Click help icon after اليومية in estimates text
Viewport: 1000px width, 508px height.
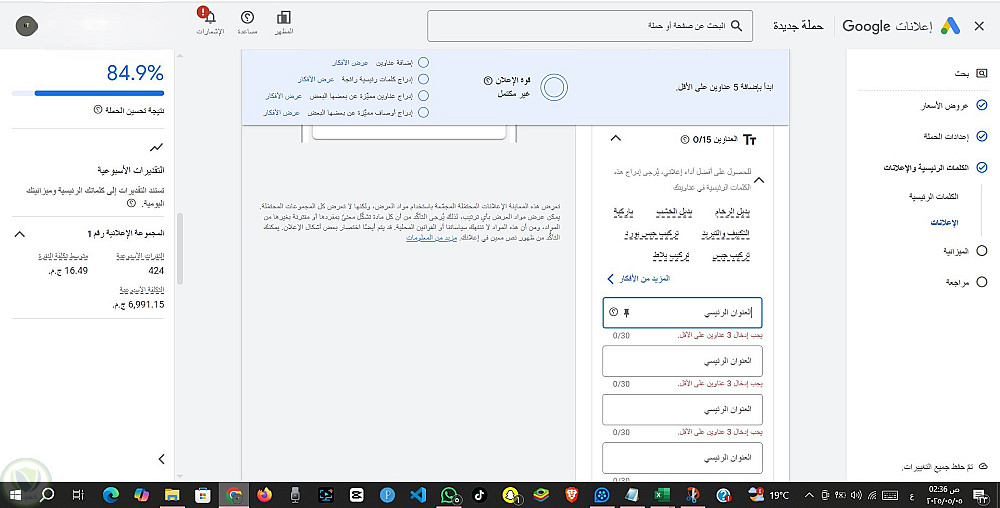click(131, 203)
